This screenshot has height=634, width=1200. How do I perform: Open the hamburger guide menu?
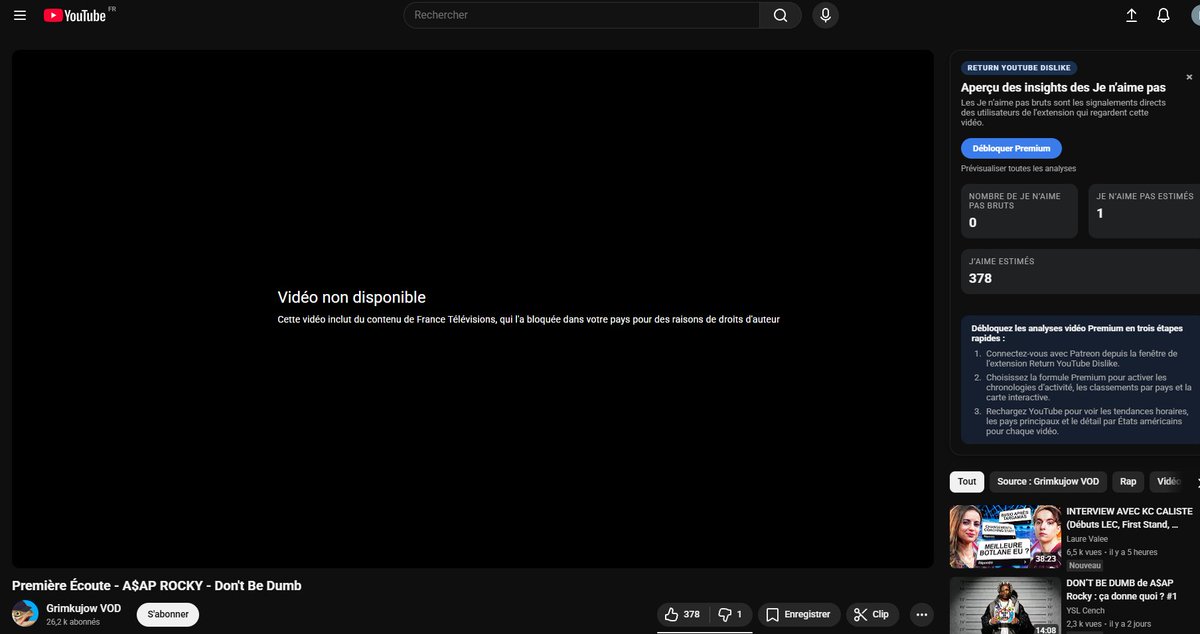tap(20, 15)
